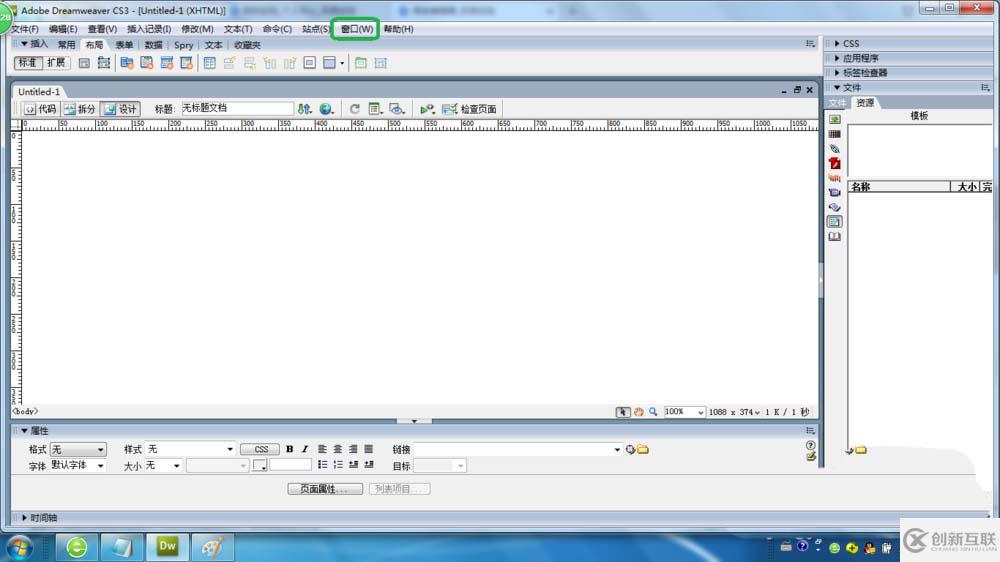The width and height of the screenshot is (1000, 562).
Task: Click Draw Layout Cell icon
Action: 381,63
